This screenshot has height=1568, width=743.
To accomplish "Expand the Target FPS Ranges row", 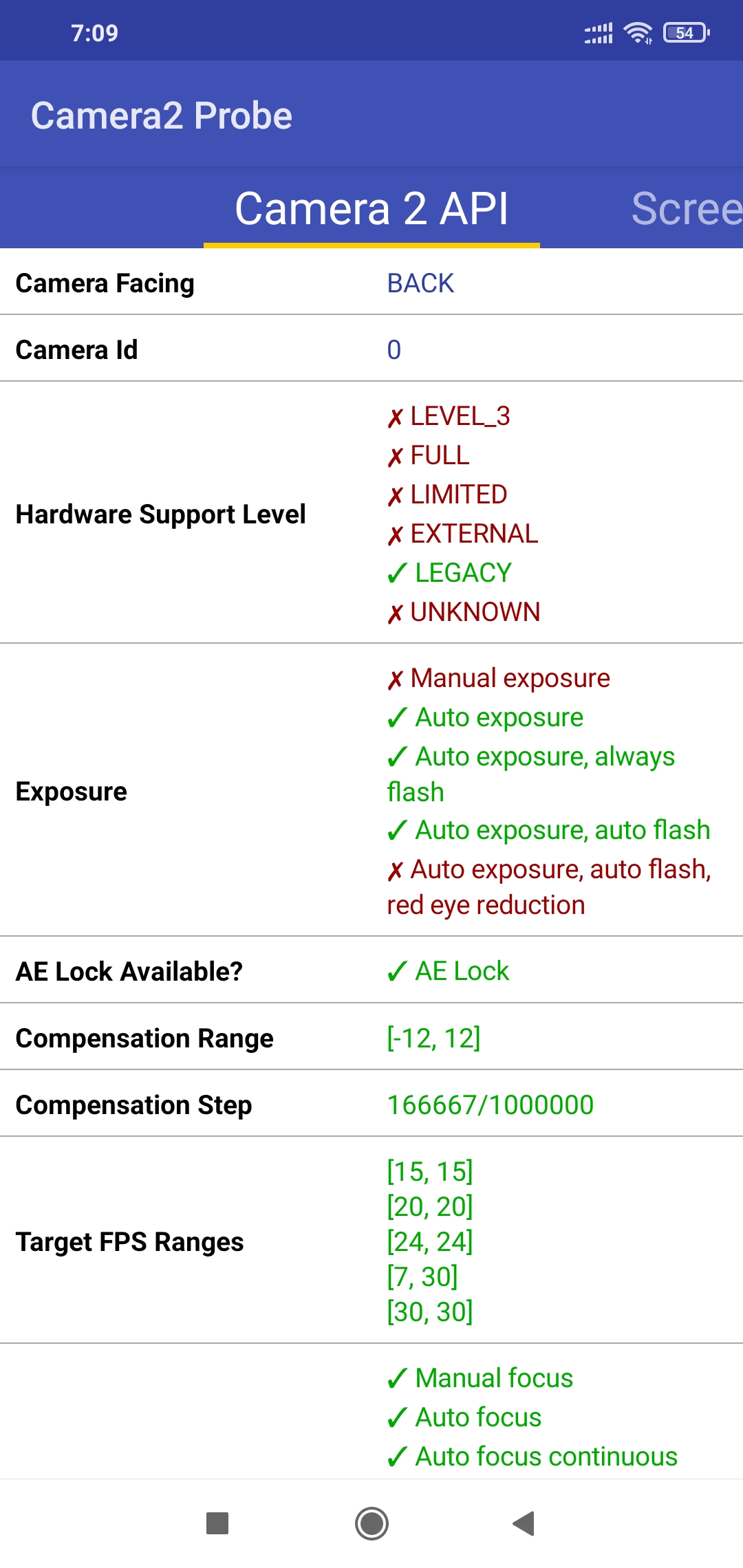I will [129, 1242].
